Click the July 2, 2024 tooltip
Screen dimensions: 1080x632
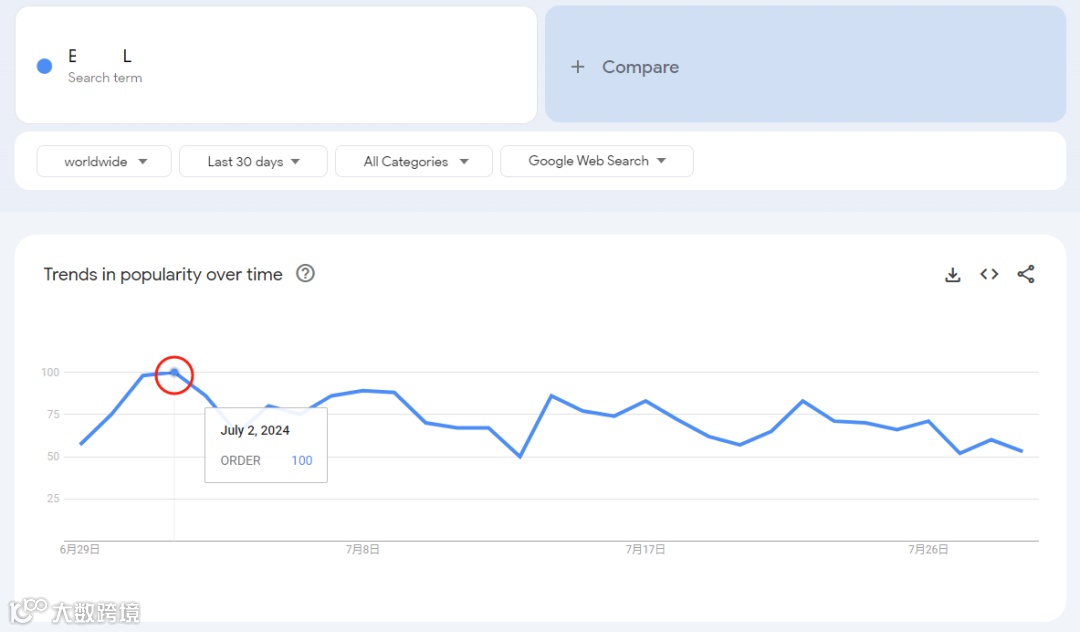tap(266, 445)
